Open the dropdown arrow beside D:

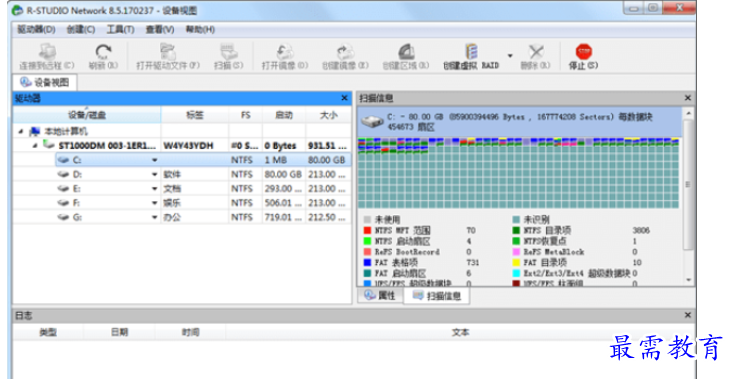coord(154,174)
